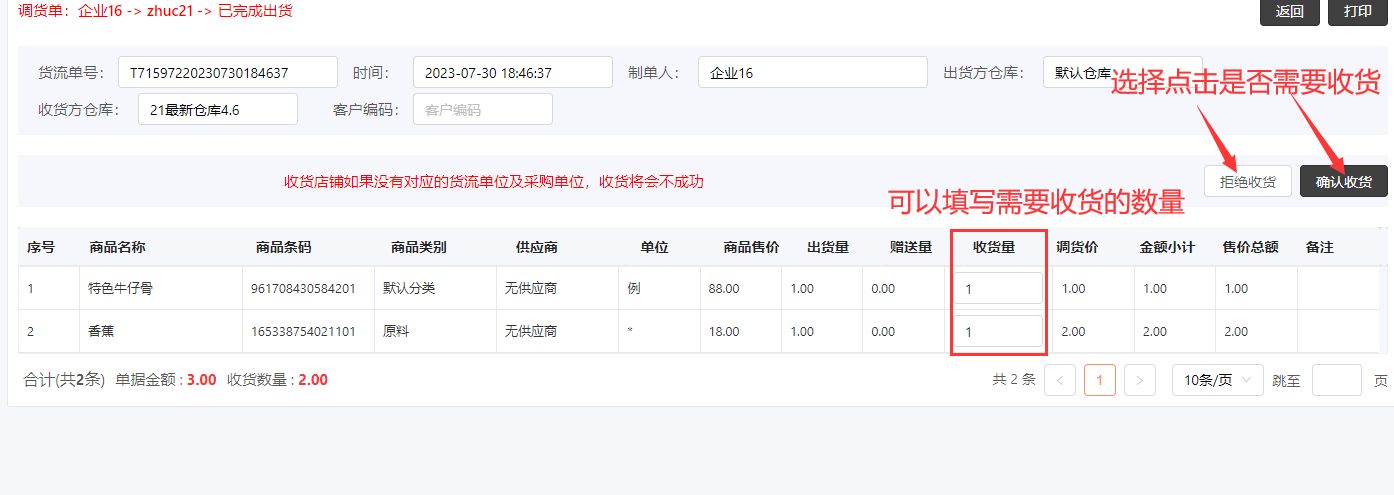The width and height of the screenshot is (1394, 495).
Task: Click the 打印 print button
Action: pos(1357,11)
